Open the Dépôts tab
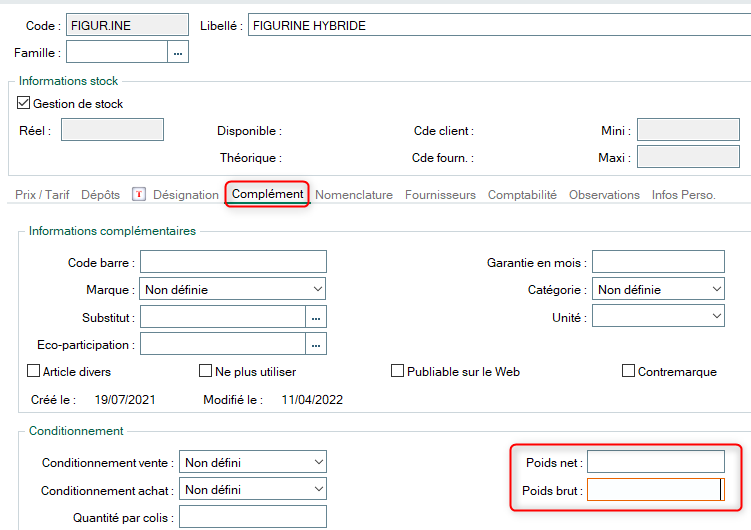 (101, 195)
